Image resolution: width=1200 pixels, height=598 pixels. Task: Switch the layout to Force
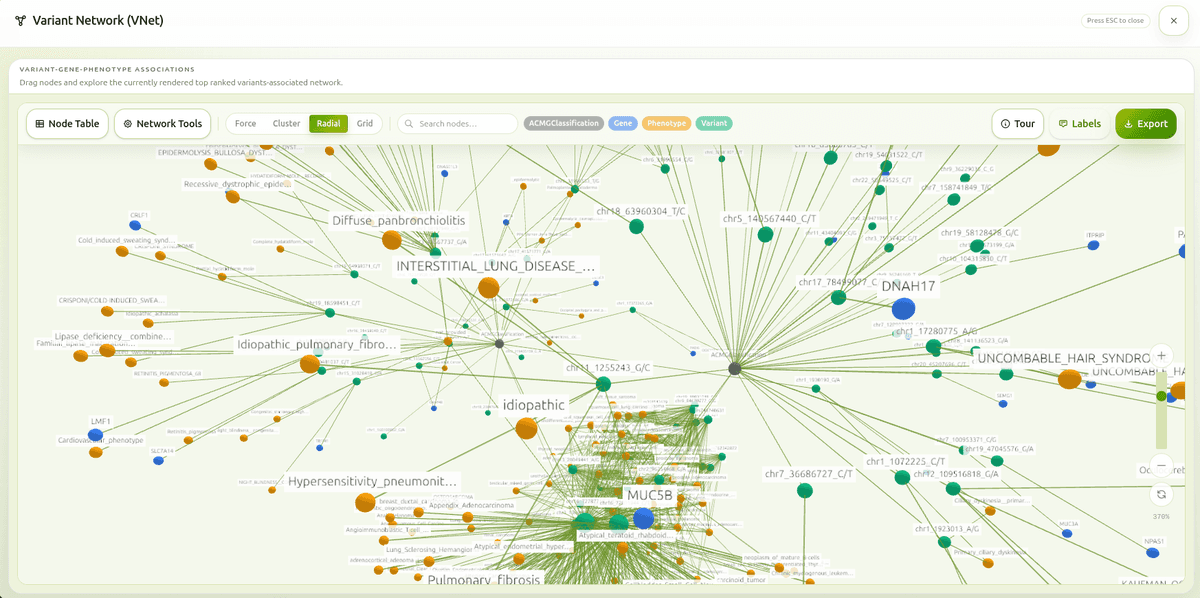click(244, 123)
